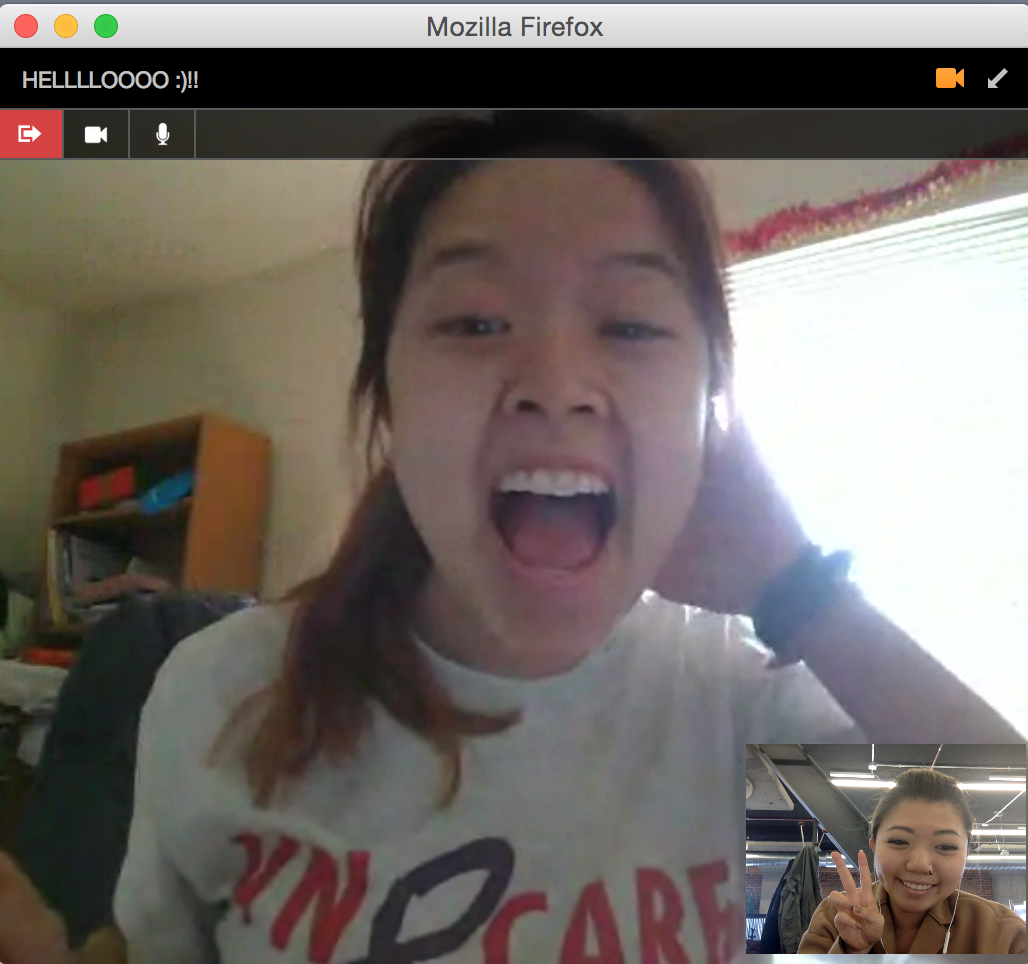The image size is (1028, 964).
Task: Hang up using the red arrow icon
Action: point(30,133)
